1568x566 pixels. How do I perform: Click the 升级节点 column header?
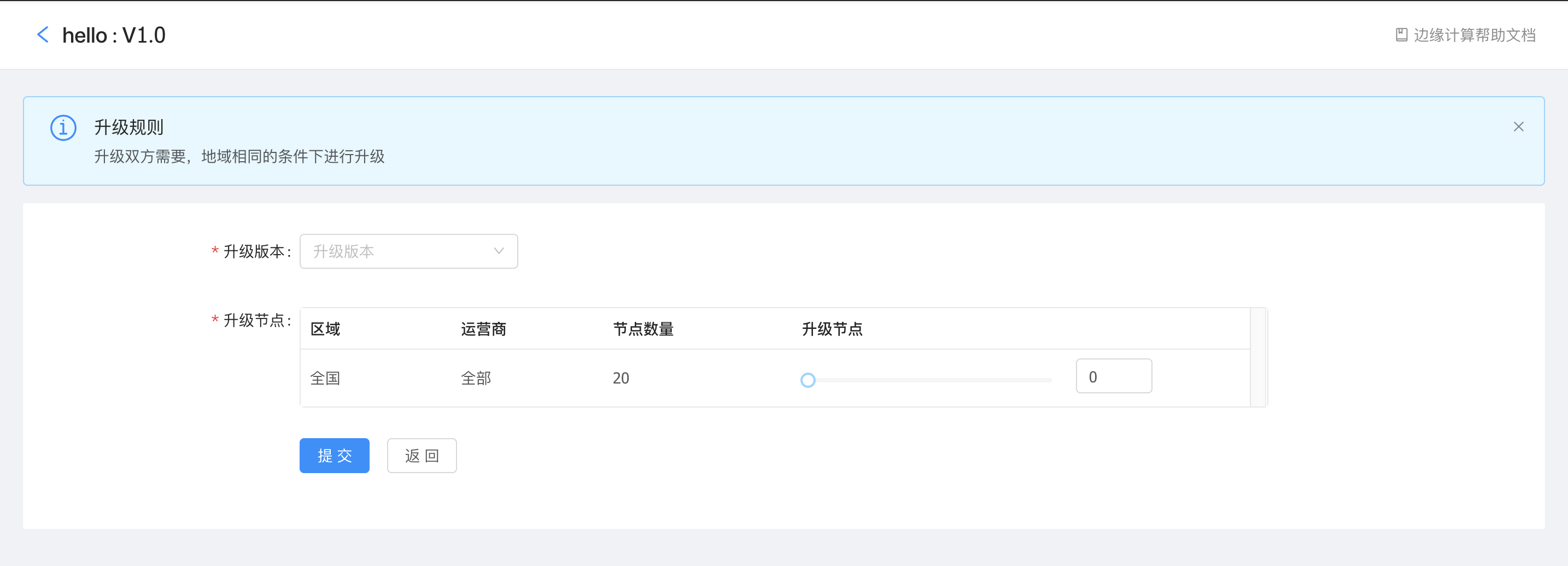(x=832, y=329)
